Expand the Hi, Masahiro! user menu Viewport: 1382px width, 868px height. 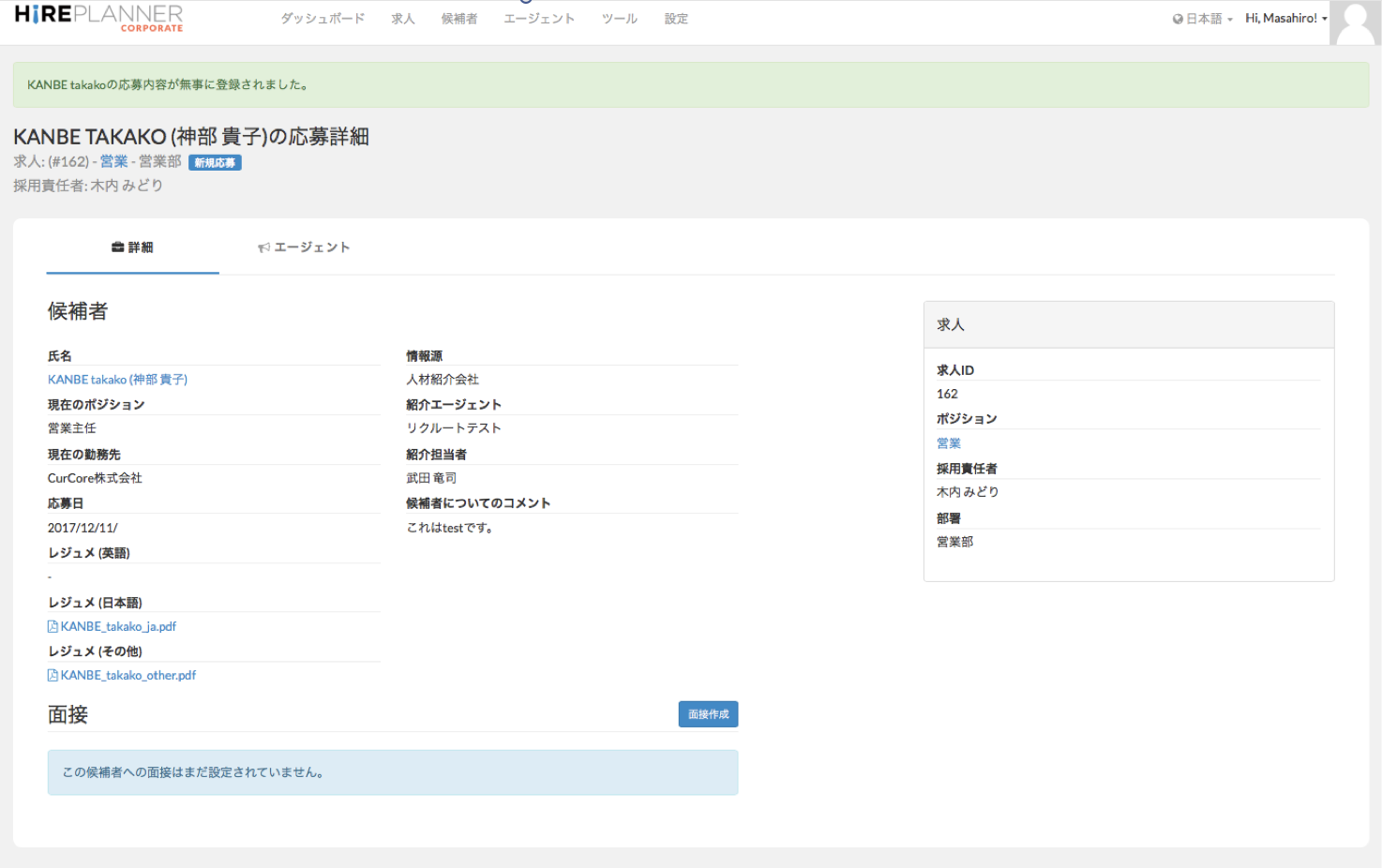tap(1285, 19)
